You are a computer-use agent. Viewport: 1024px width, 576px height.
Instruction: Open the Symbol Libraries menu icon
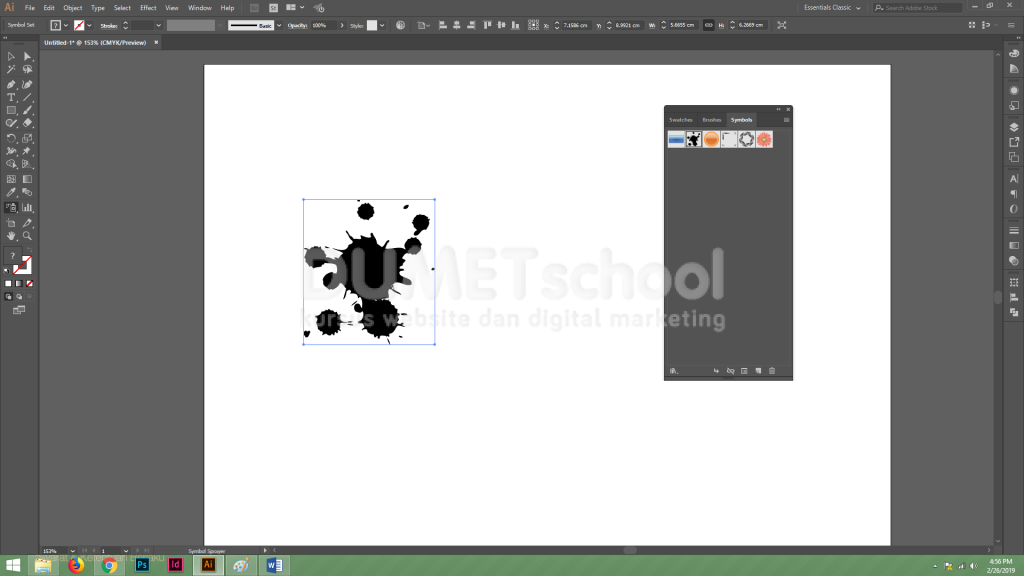pos(674,371)
